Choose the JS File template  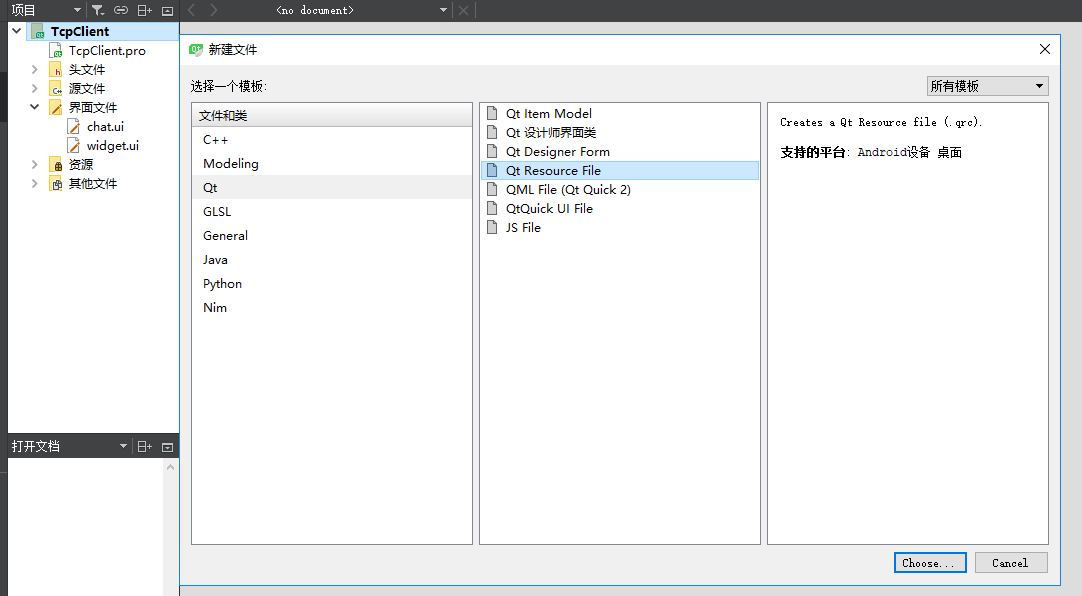[x=620, y=227]
